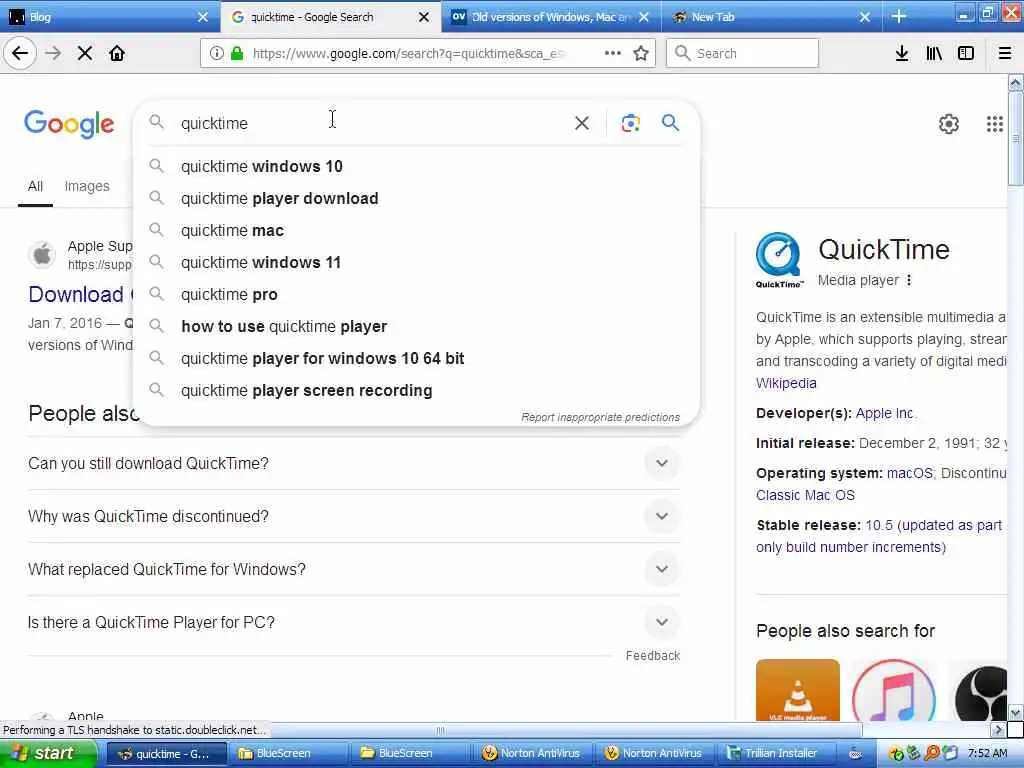1024x768 pixels.
Task: Submit search with blue magnifier icon
Action: tap(670, 122)
